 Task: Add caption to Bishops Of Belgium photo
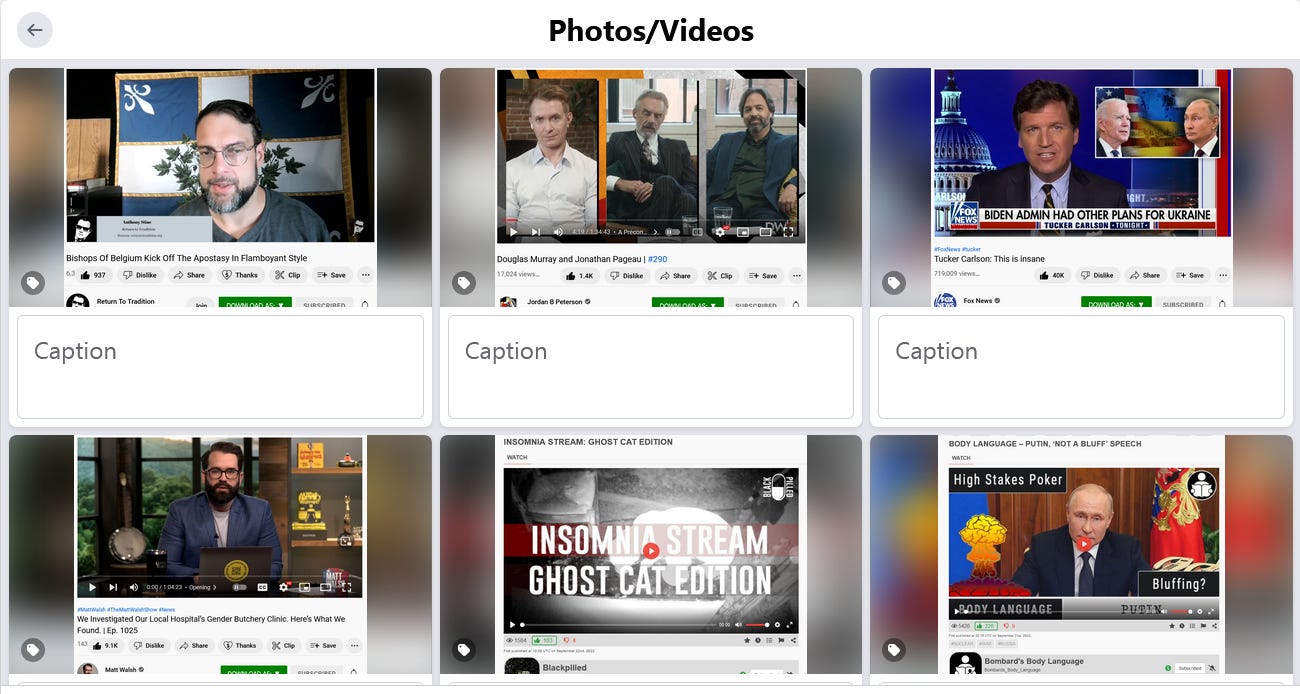click(x=220, y=367)
